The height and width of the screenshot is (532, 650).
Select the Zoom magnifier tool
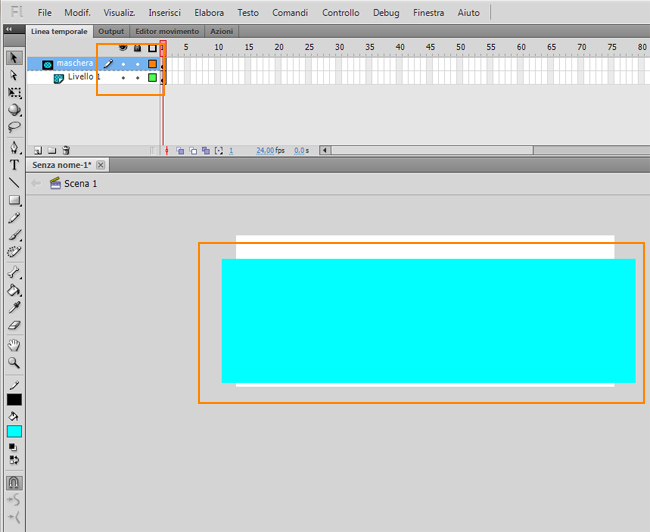(x=14, y=363)
